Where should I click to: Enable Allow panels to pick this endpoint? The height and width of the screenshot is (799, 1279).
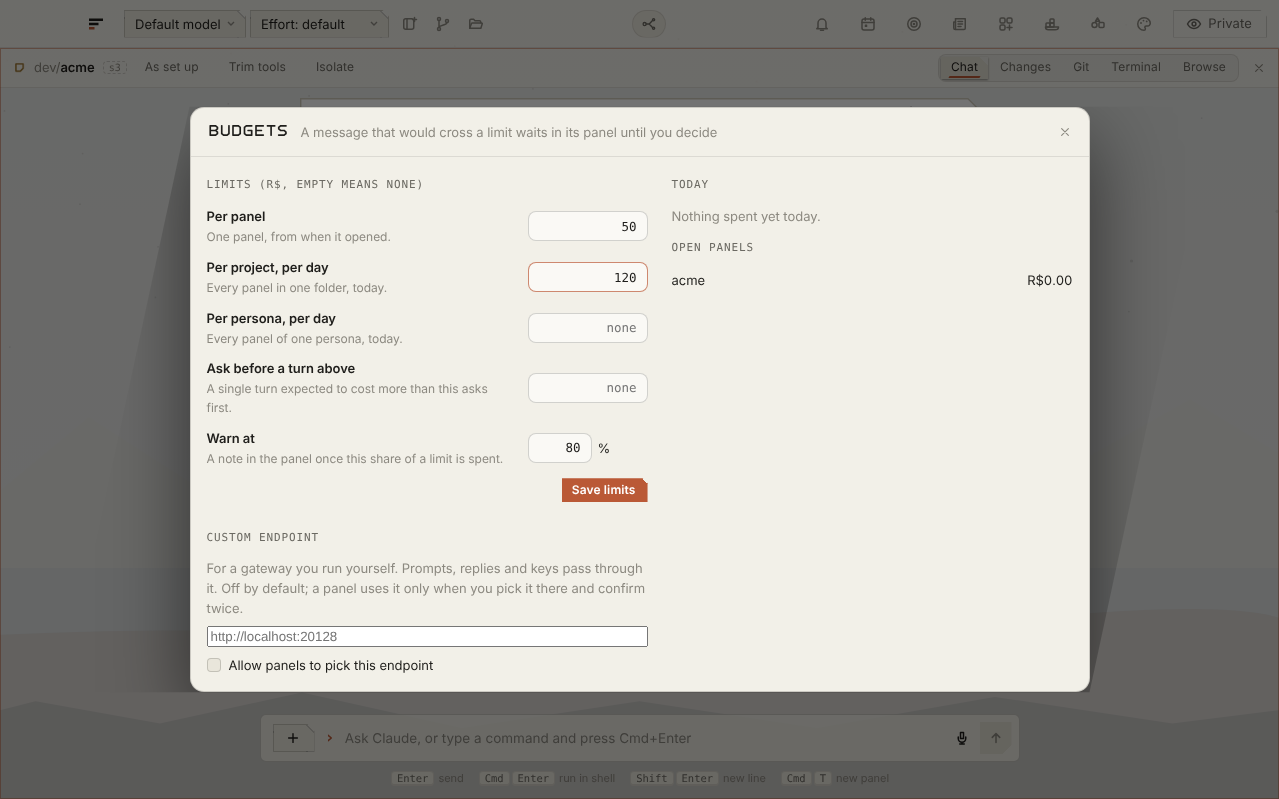pyautogui.click(x=214, y=665)
